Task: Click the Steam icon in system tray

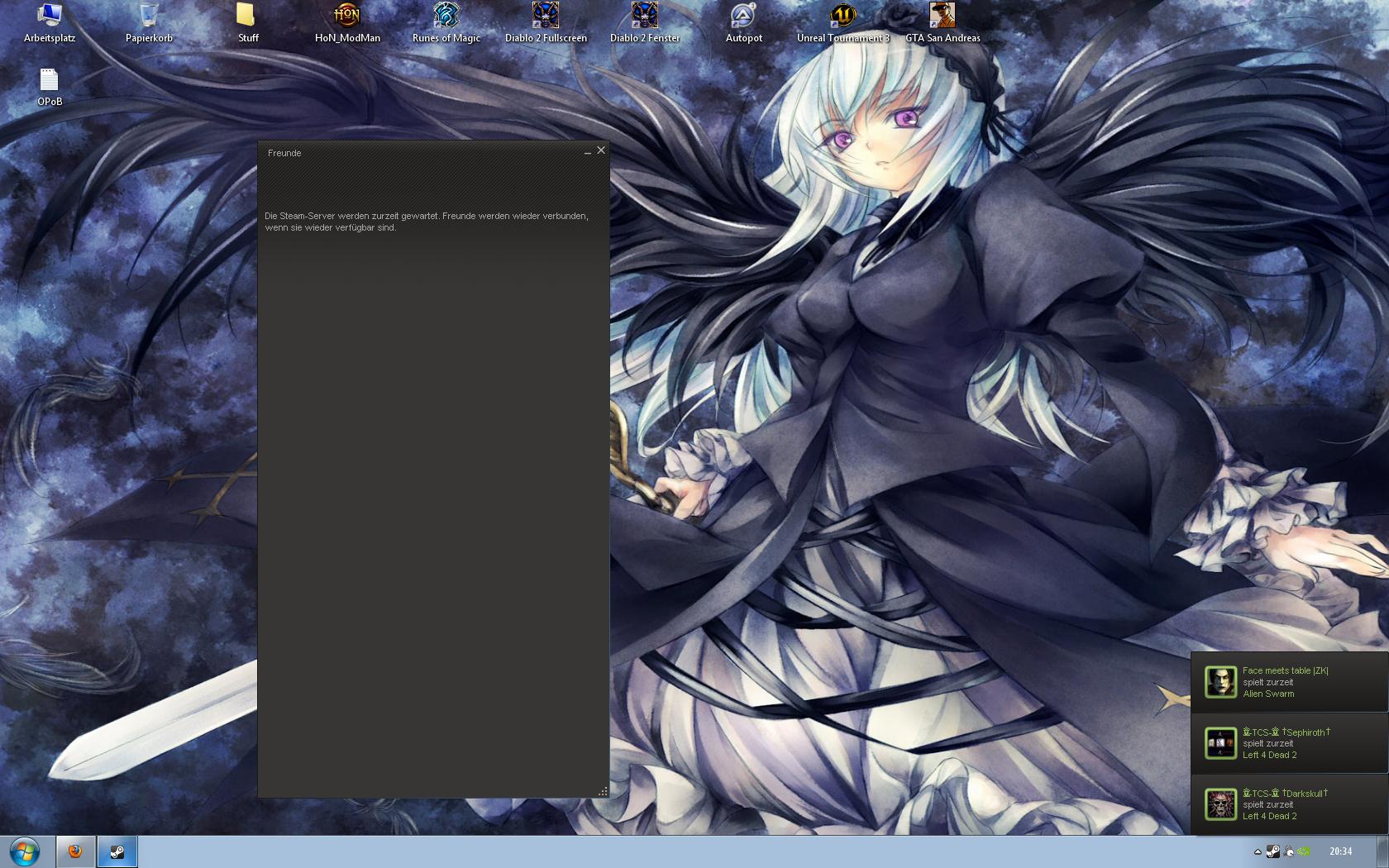Action: (1273, 851)
